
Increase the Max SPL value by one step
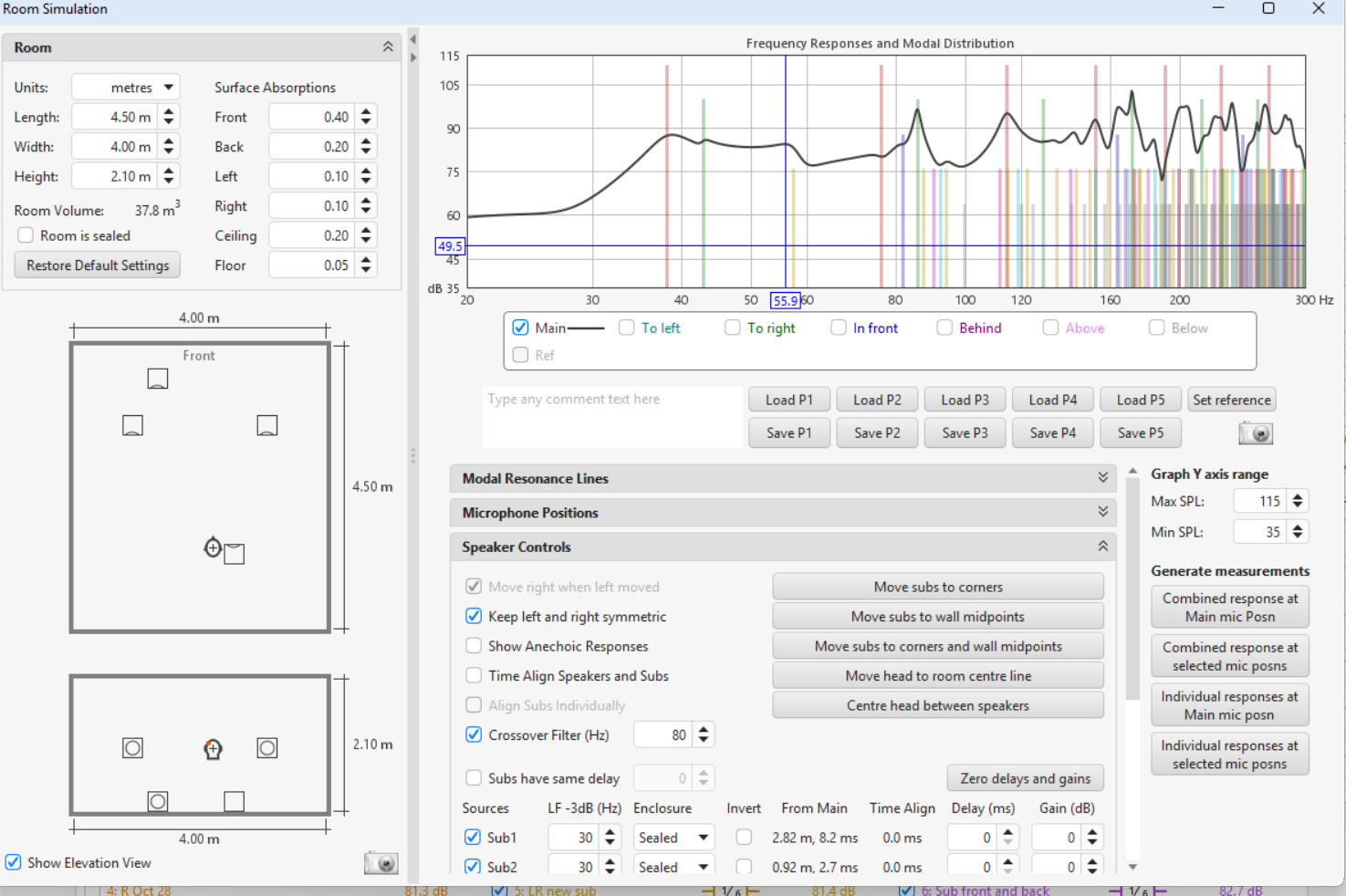point(1298,496)
